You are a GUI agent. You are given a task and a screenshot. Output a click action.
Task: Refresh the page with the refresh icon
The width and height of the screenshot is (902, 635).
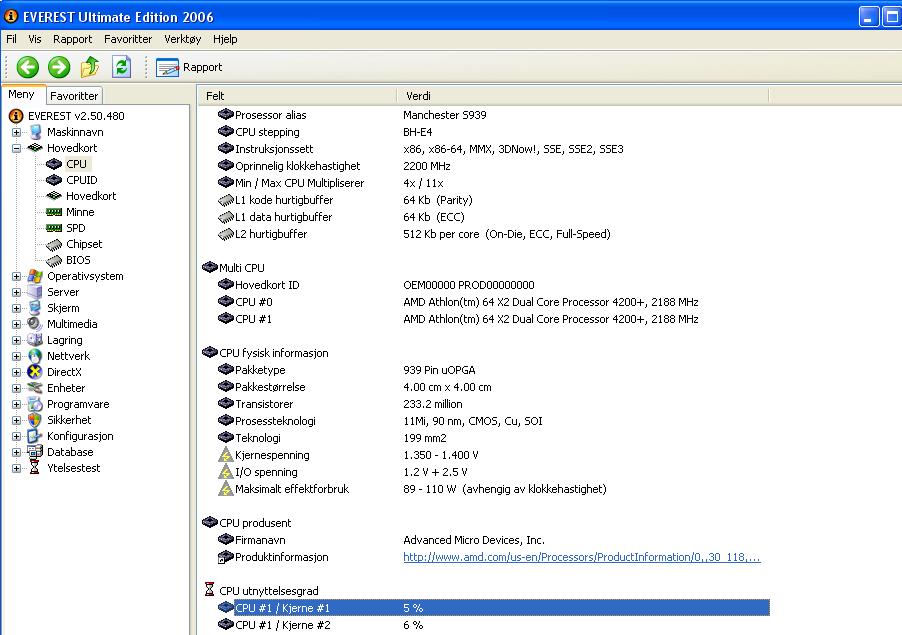(121, 67)
